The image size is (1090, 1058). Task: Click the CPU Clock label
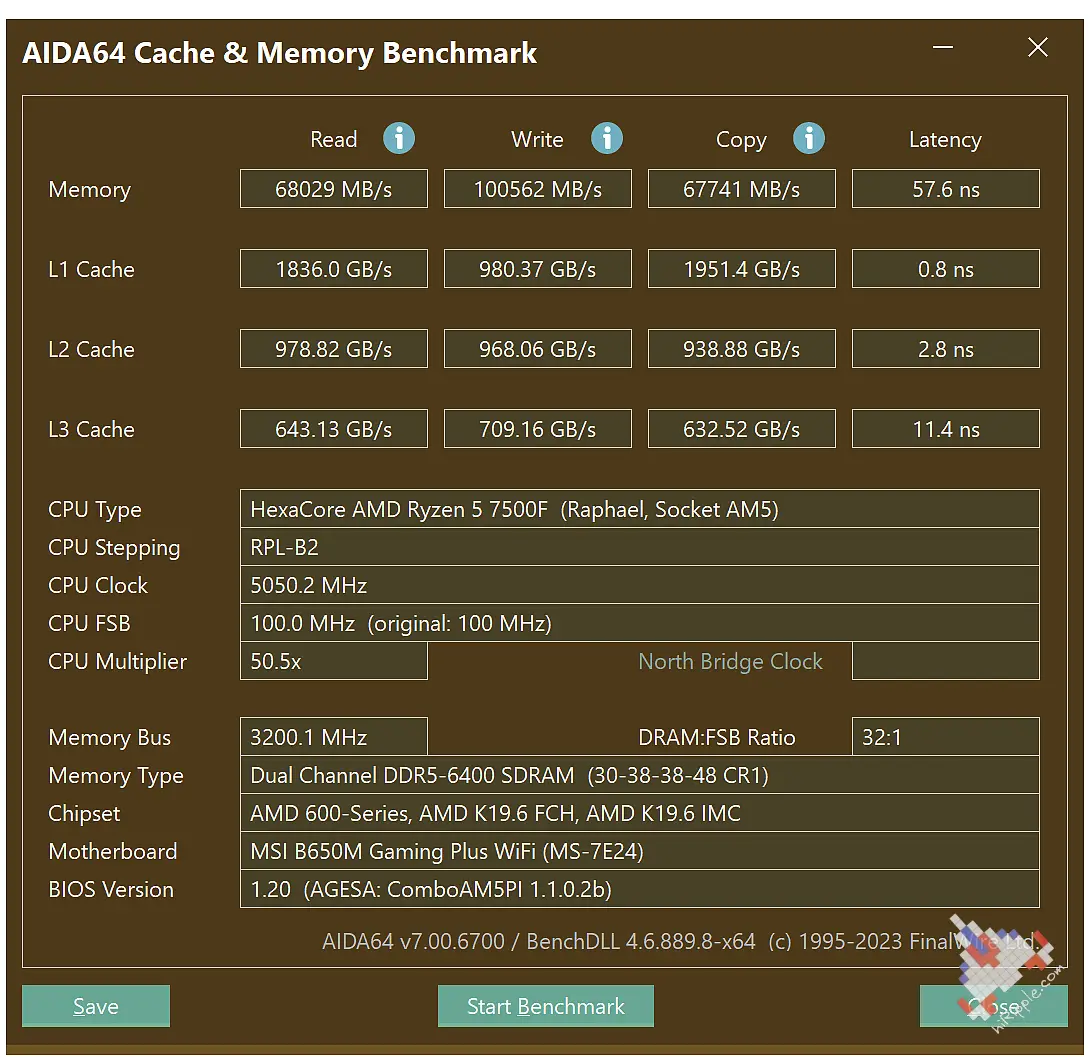[98, 585]
